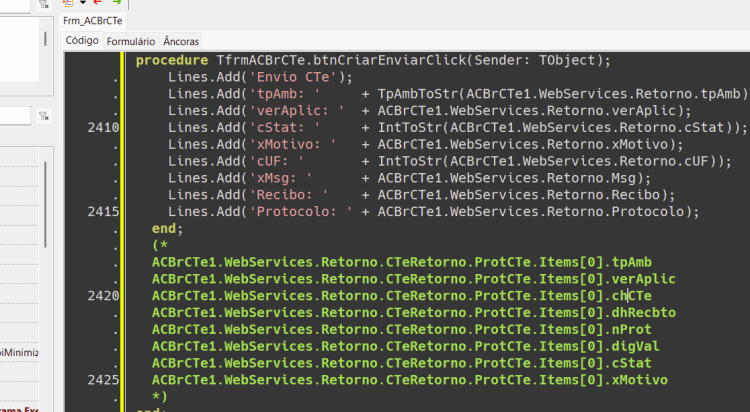The height and width of the screenshot is (412, 750).
Task: Click the commented line ending in .nProt
Action: [402, 329]
